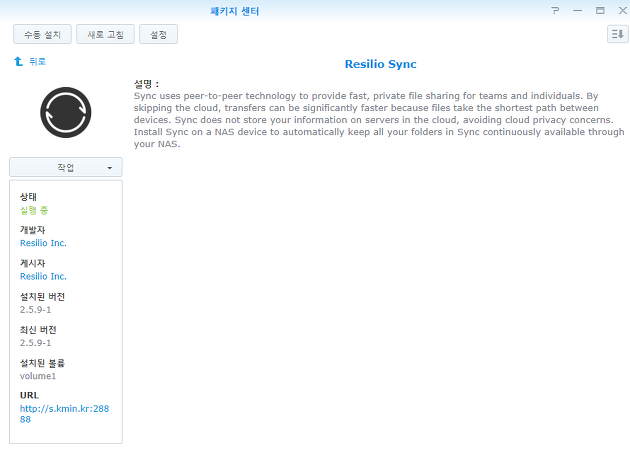Click the 실행 중 running status text
This screenshot has height=450, width=630.
point(34,210)
